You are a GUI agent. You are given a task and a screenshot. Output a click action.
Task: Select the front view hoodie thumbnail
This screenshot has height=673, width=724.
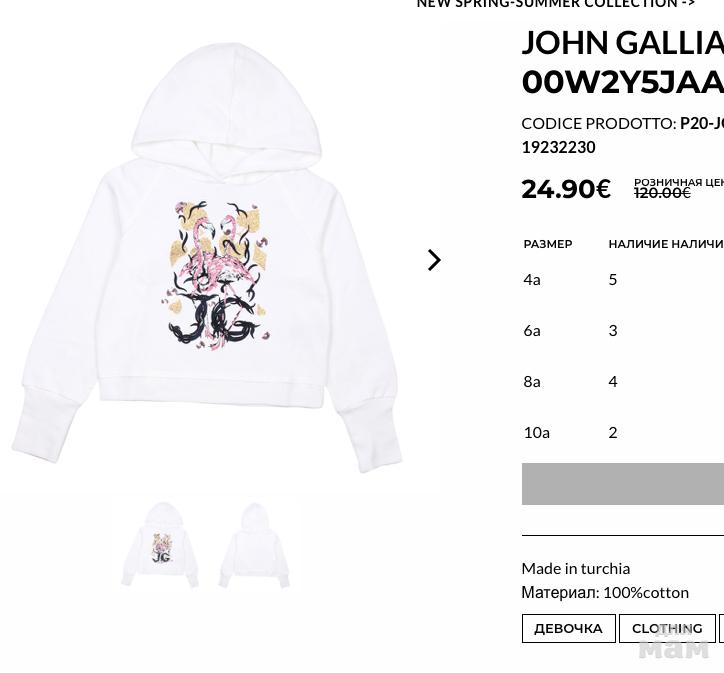click(160, 544)
